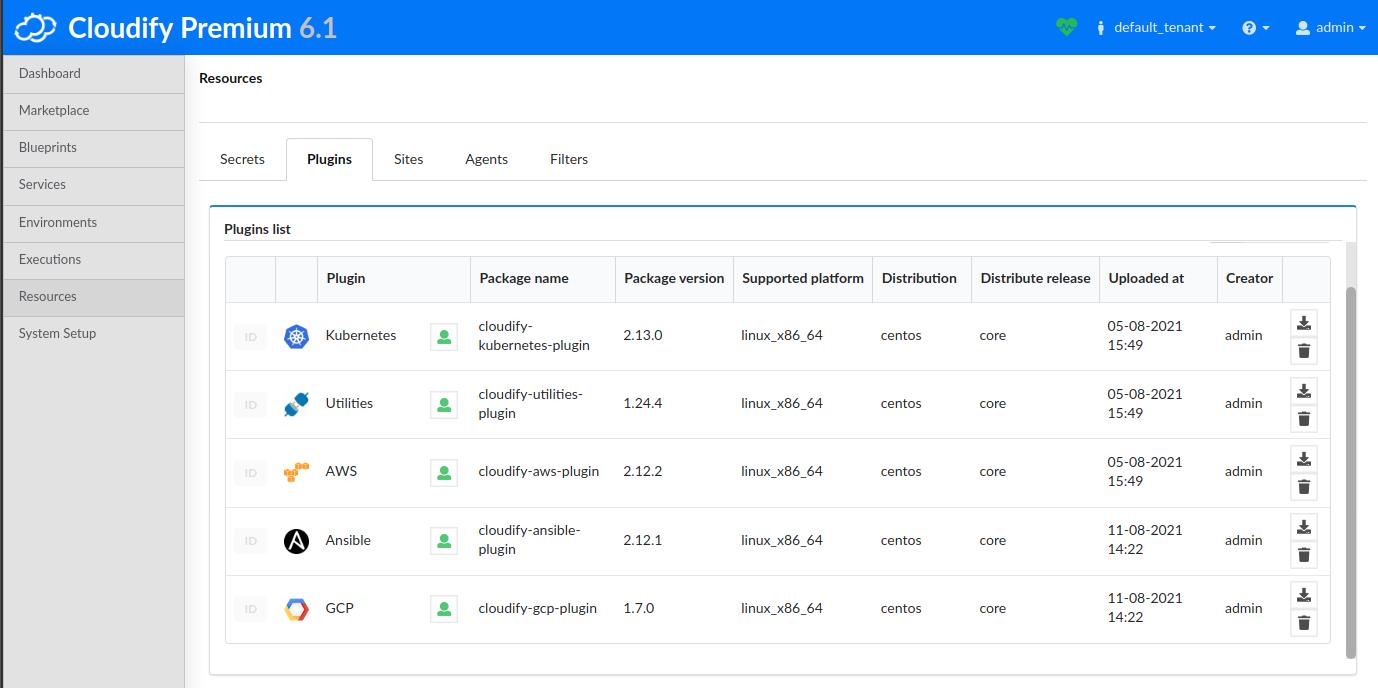Download the cloudify-kubernetes-plugin package
Viewport: 1378px width, 688px height.
(x=1303, y=322)
